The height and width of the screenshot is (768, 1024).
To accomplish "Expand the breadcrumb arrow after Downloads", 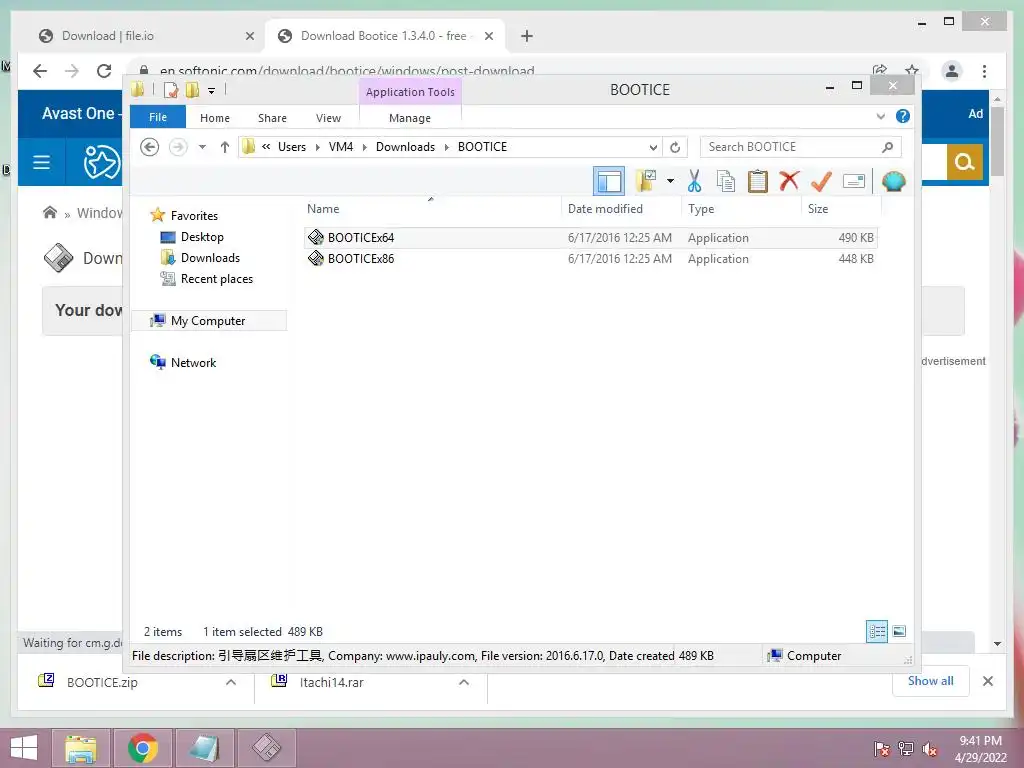I will (447, 147).
